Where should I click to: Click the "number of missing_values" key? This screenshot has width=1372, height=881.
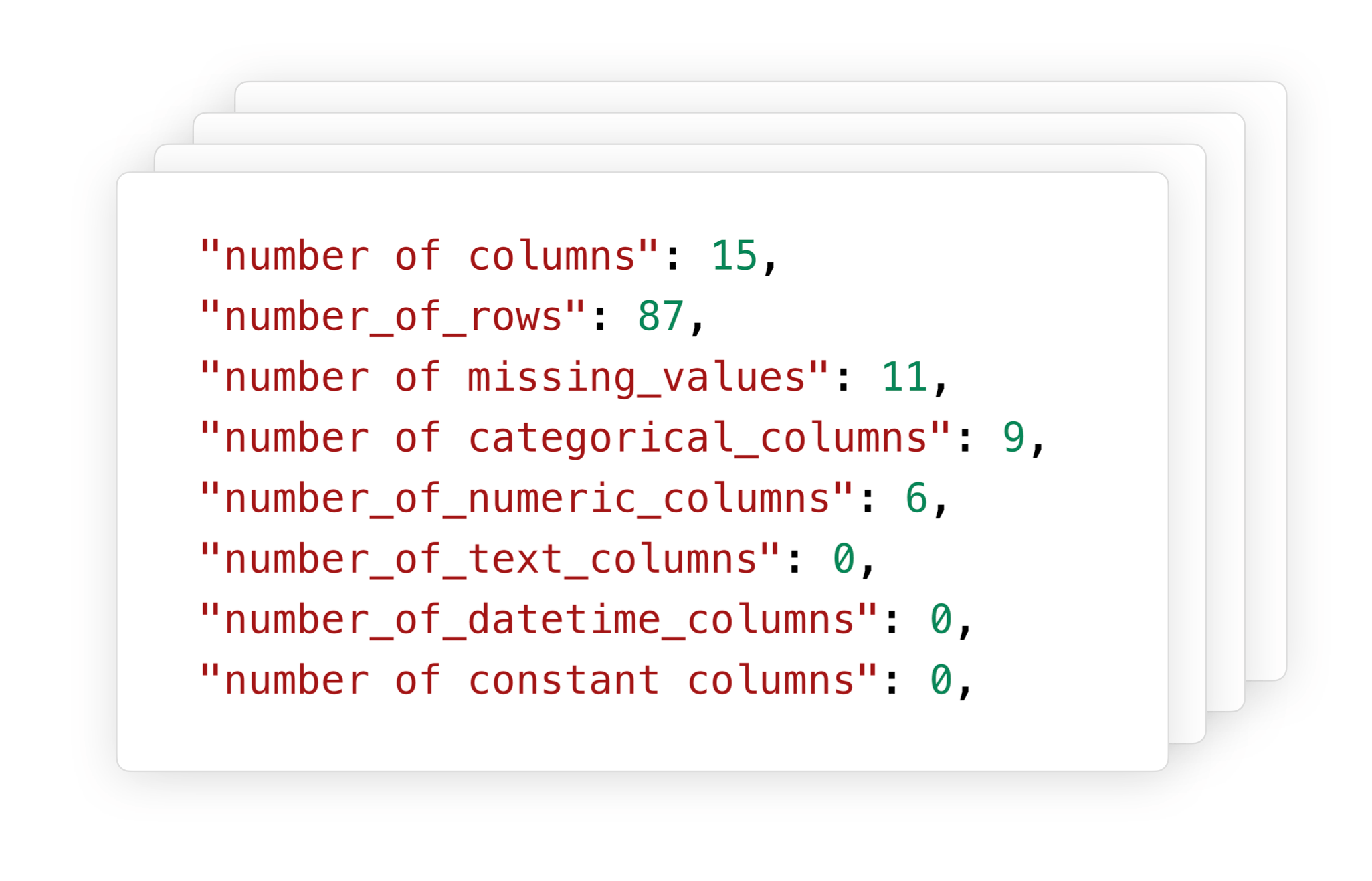pos(514,377)
